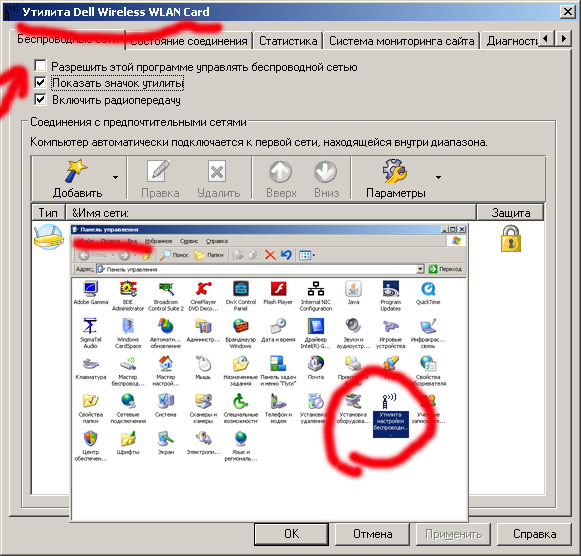Click the Добавить wizard wand icon
The image size is (581, 556).
coord(77,171)
